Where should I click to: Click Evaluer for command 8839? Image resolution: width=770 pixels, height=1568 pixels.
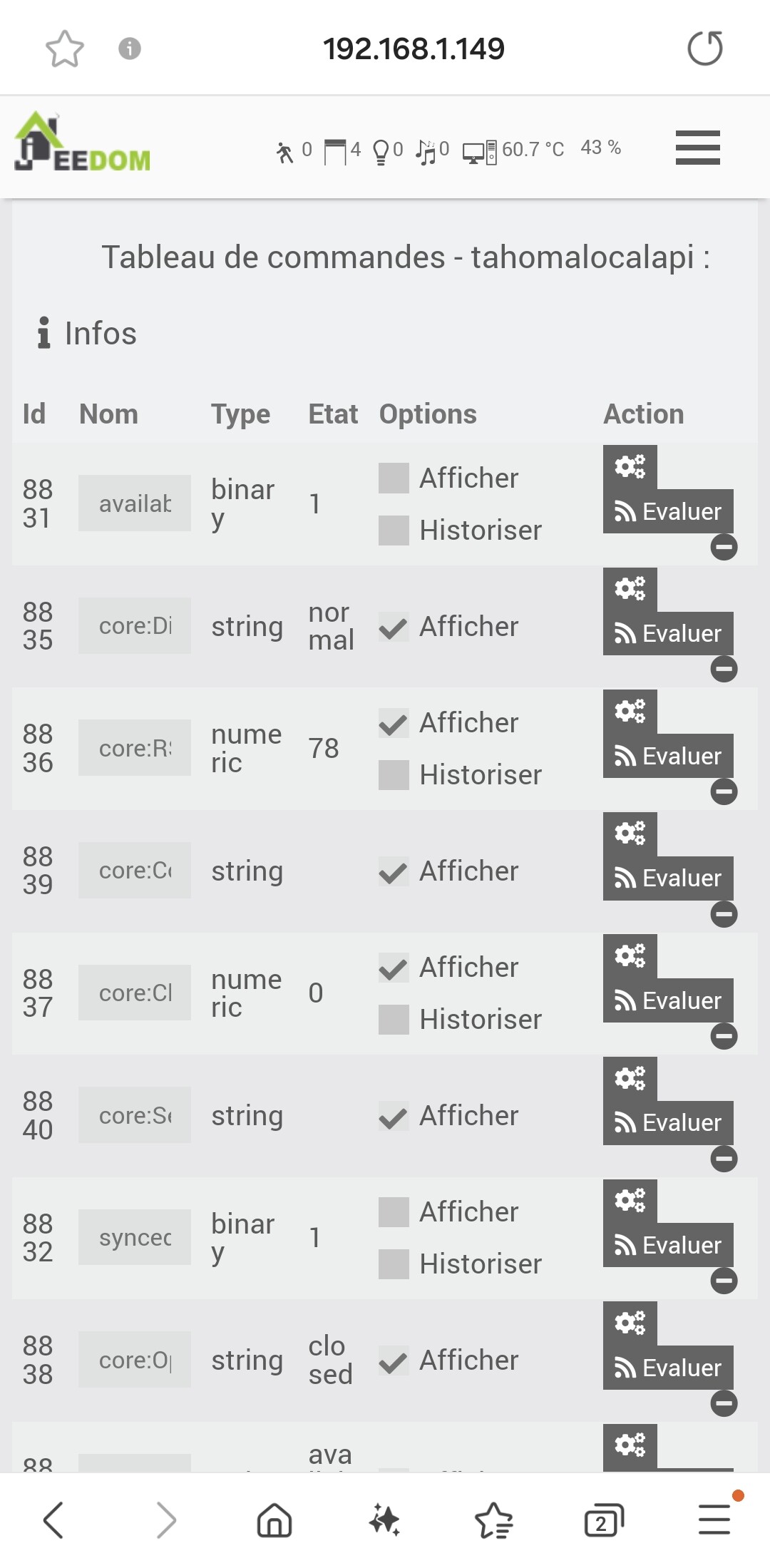pos(668,878)
